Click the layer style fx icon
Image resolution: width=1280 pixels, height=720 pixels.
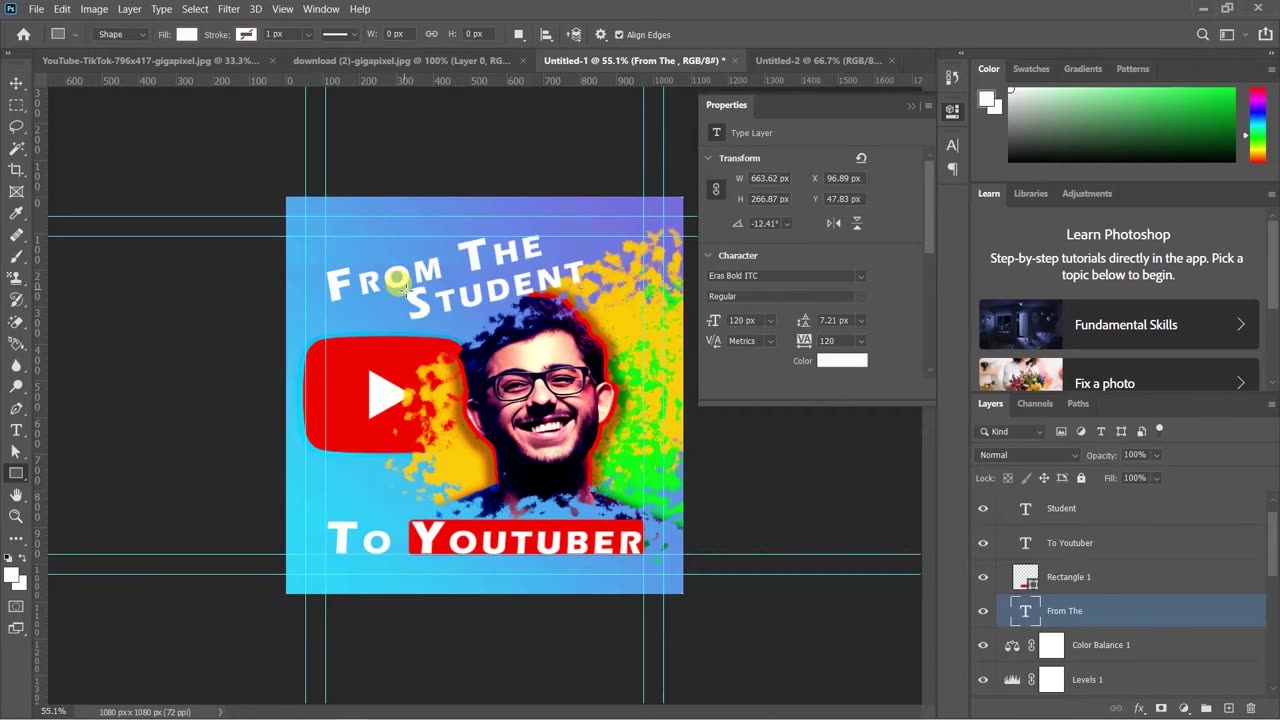pyautogui.click(x=1139, y=708)
